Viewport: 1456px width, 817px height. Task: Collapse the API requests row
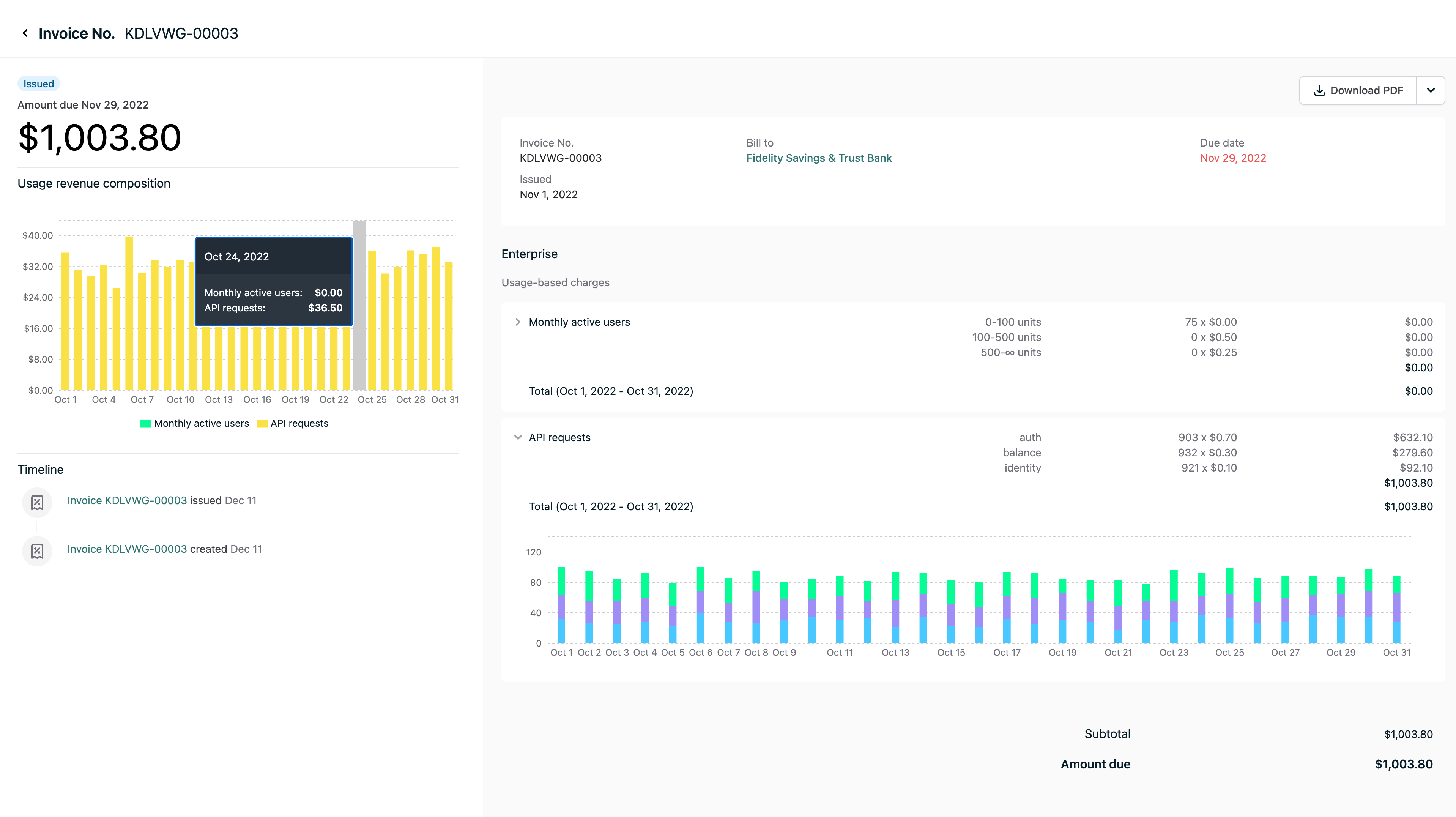518,437
